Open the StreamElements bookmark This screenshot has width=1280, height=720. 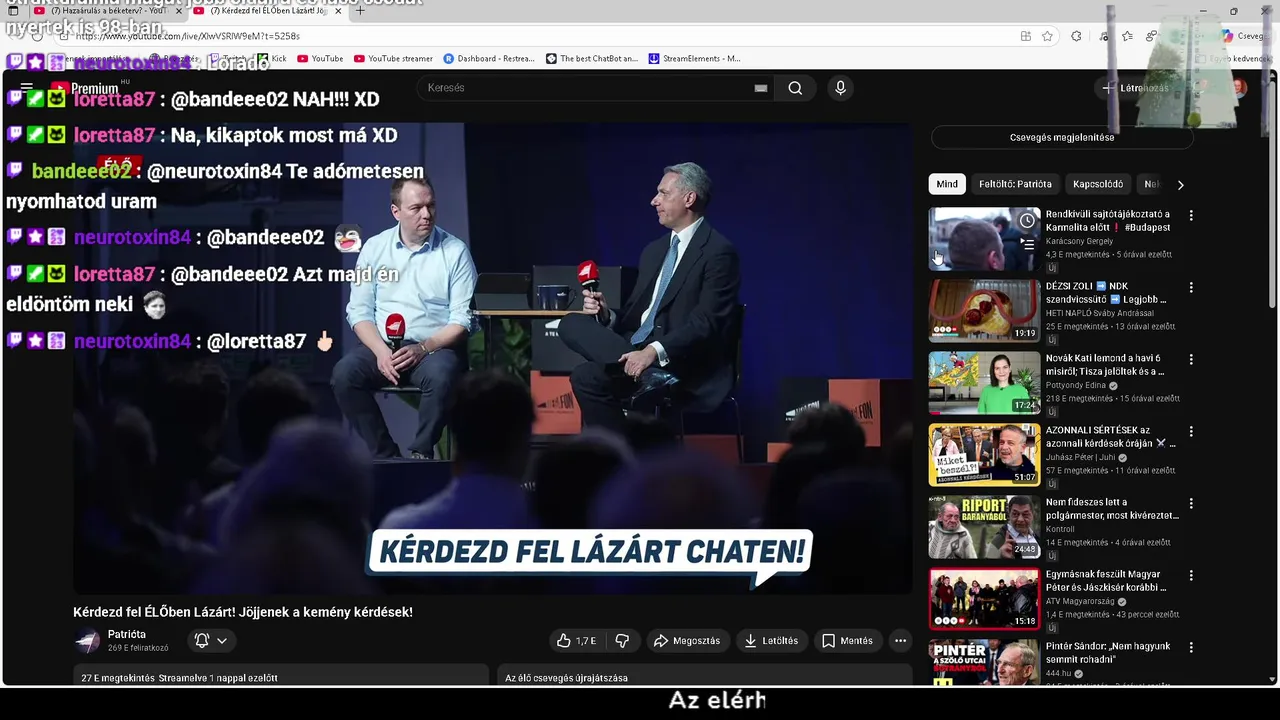(x=695, y=59)
